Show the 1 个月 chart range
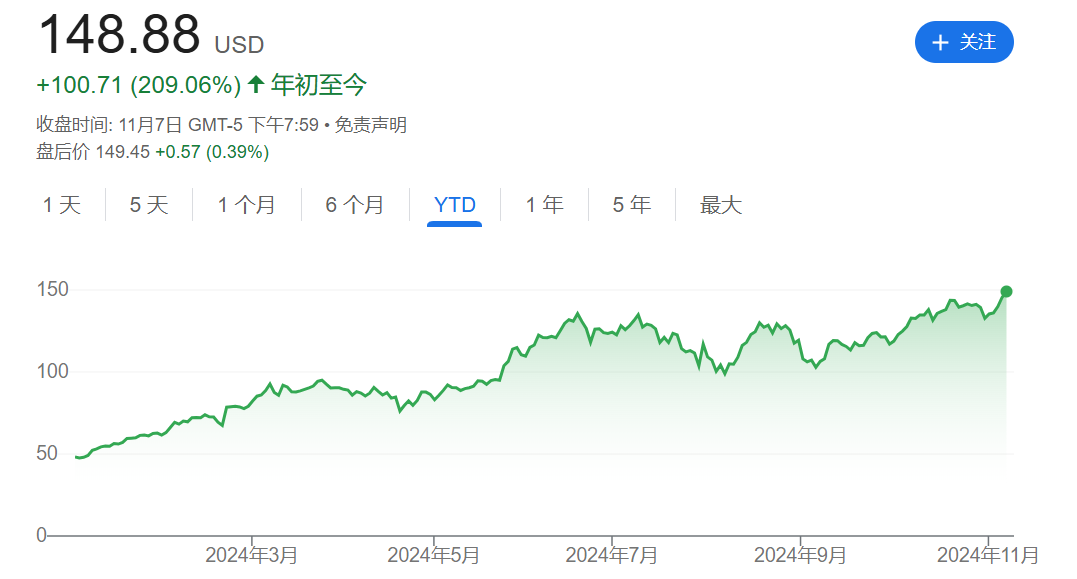Viewport: 1077px width, 579px height. (x=246, y=205)
